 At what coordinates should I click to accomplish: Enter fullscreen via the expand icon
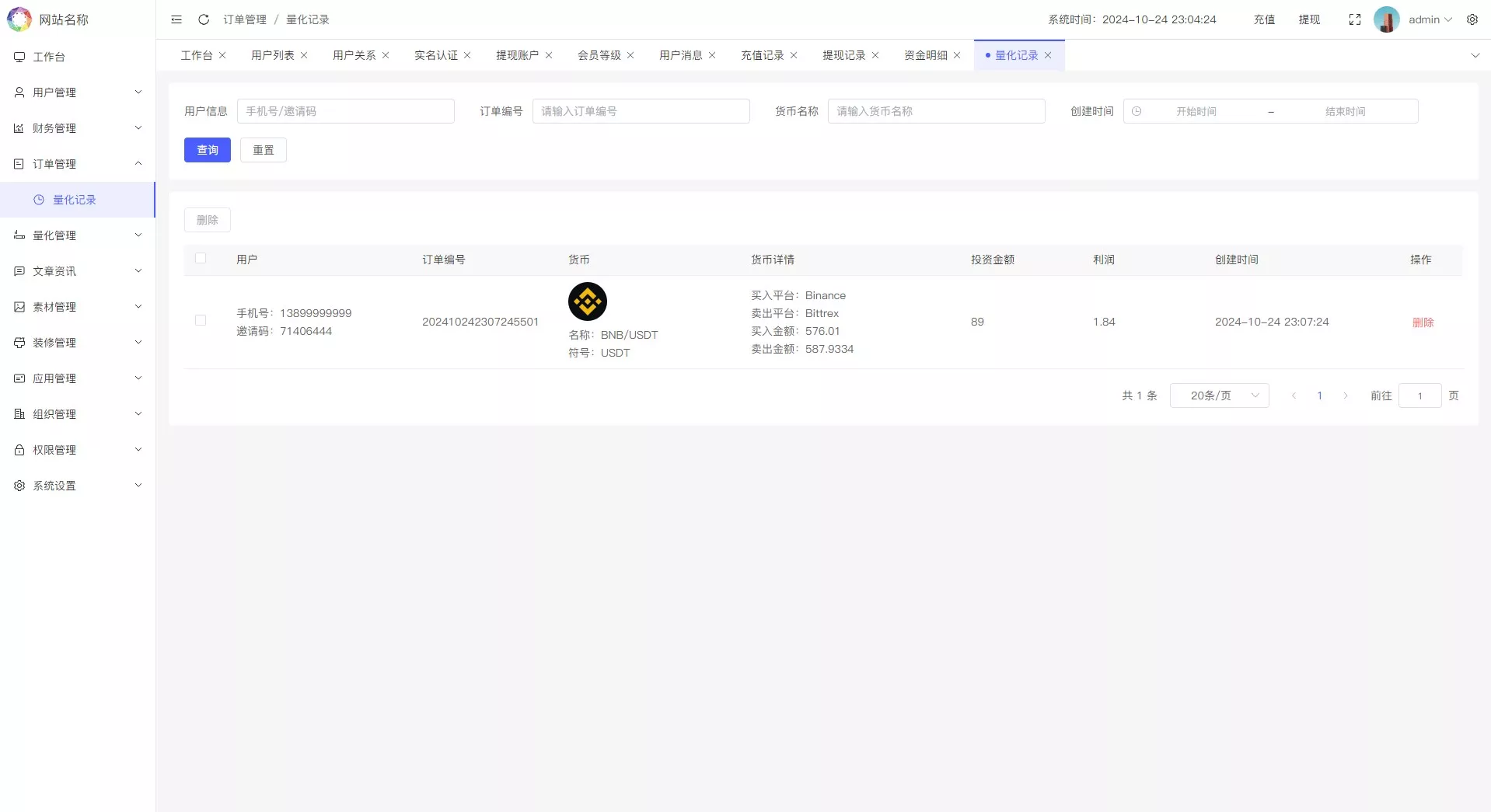[x=1355, y=19]
